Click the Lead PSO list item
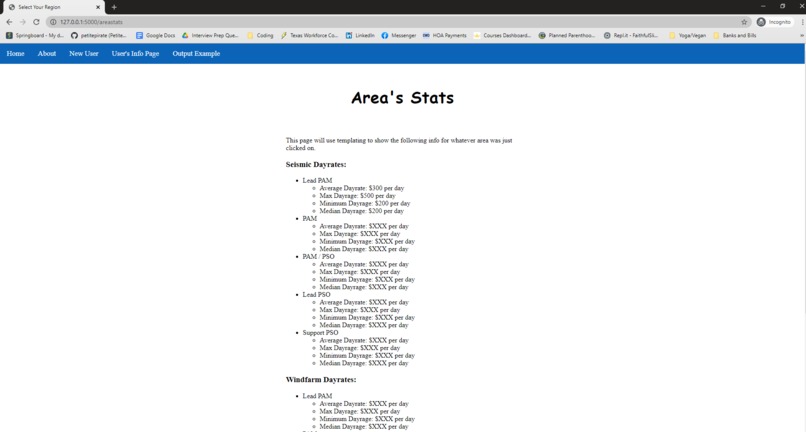Image resolution: width=806 pixels, height=432 pixels. (316, 295)
